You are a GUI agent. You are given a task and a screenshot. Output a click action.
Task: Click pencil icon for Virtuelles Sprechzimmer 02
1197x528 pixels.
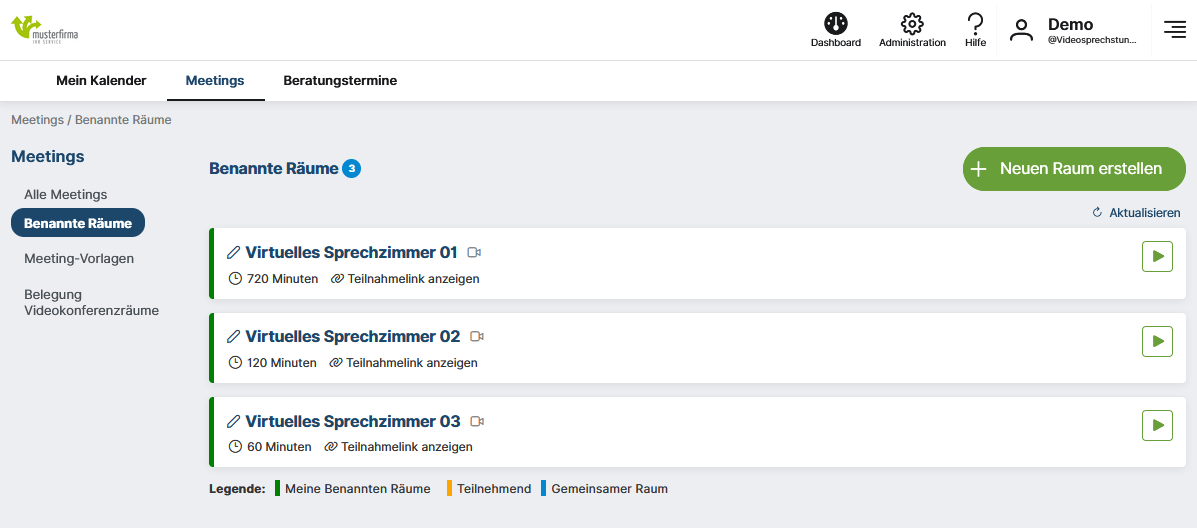[234, 337]
